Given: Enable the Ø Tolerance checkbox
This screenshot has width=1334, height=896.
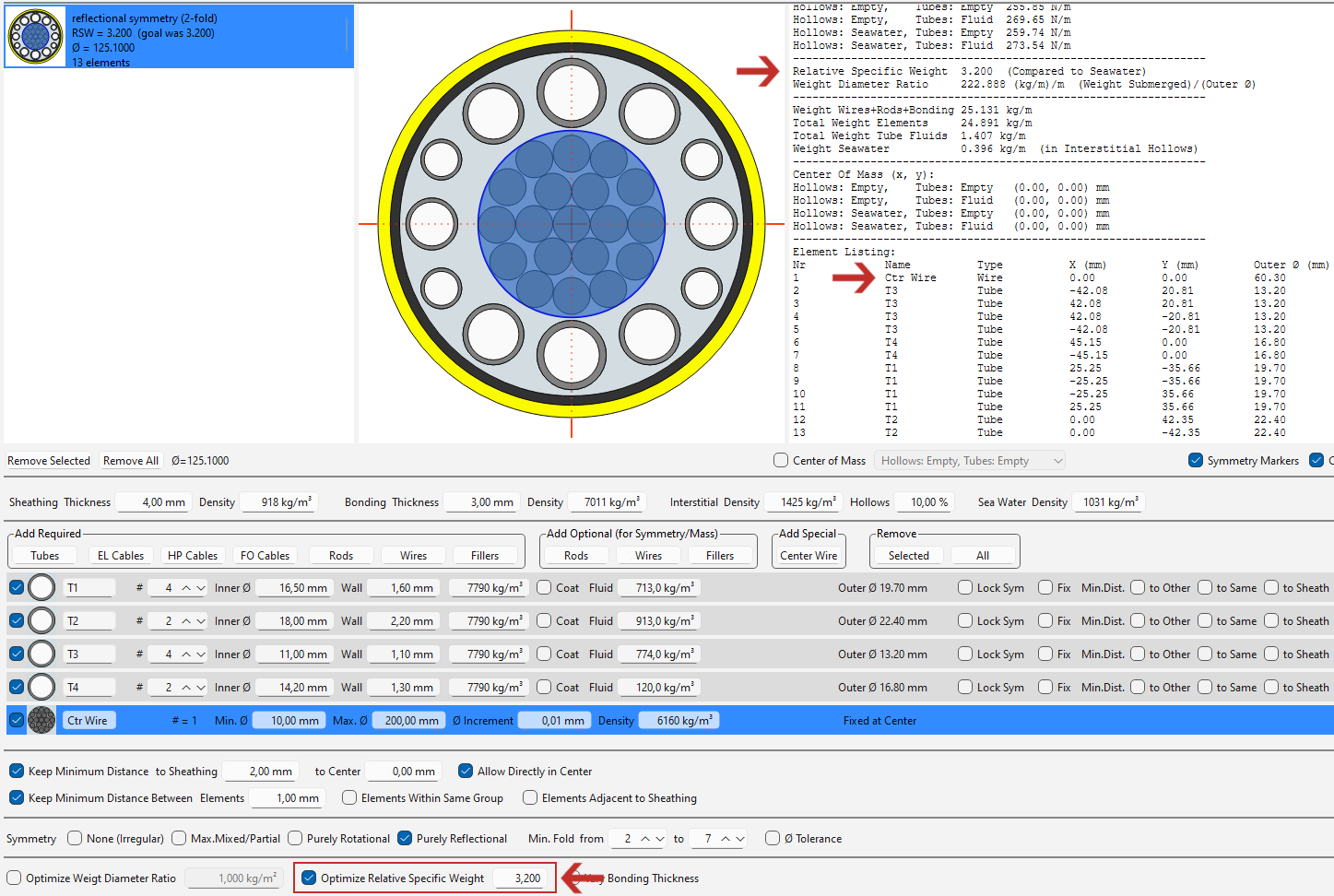Looking at the screenshot, I should [773, 838].
